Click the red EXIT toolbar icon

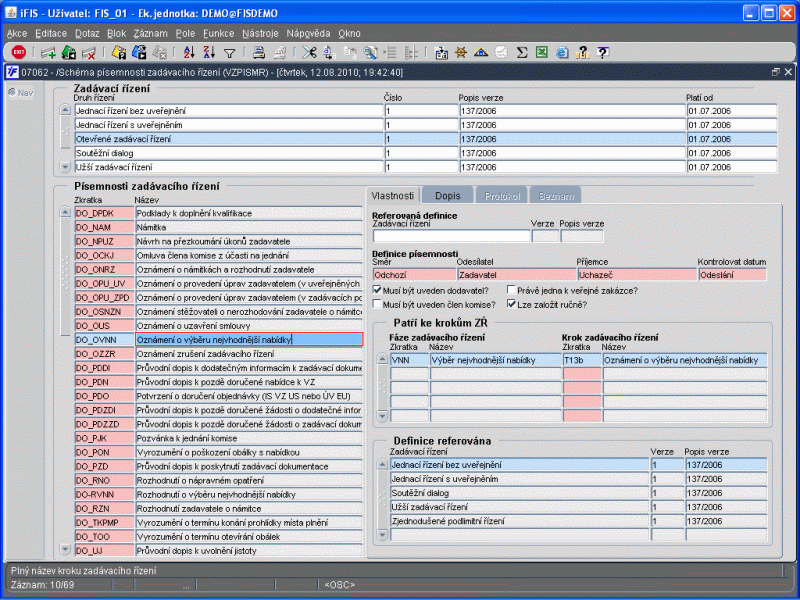point(18,53)
